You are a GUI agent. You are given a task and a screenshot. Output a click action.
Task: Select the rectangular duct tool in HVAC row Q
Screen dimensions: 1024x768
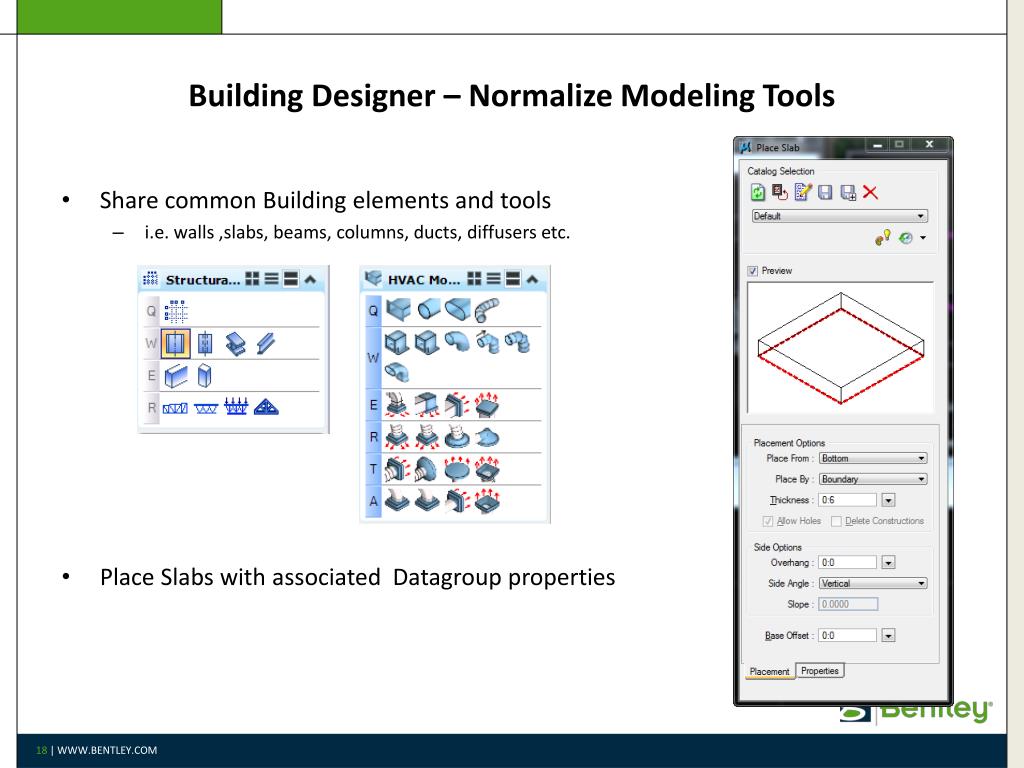[398, 310]
